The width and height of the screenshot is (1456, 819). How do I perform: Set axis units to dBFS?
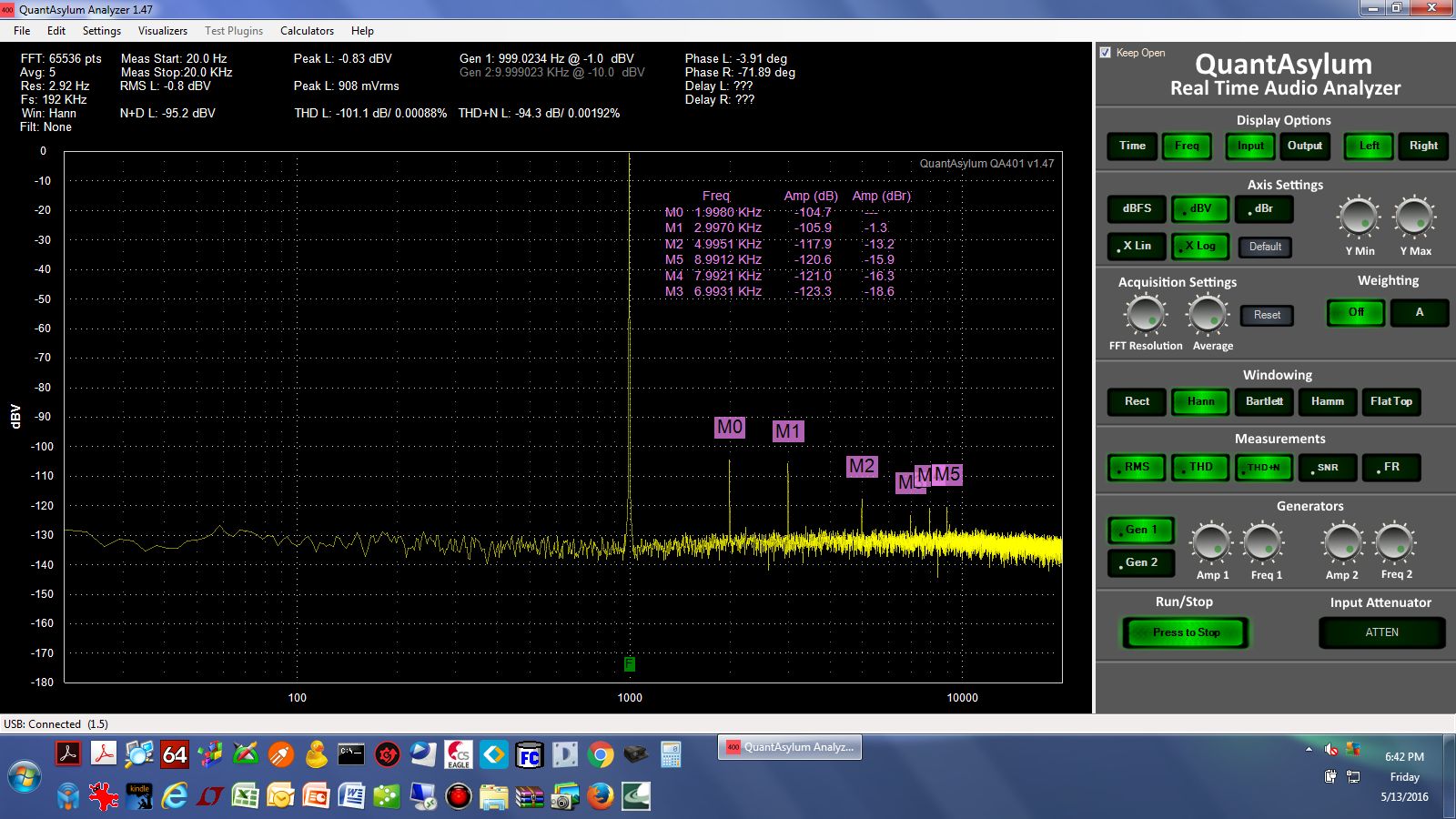click(x=1137, y=209)
